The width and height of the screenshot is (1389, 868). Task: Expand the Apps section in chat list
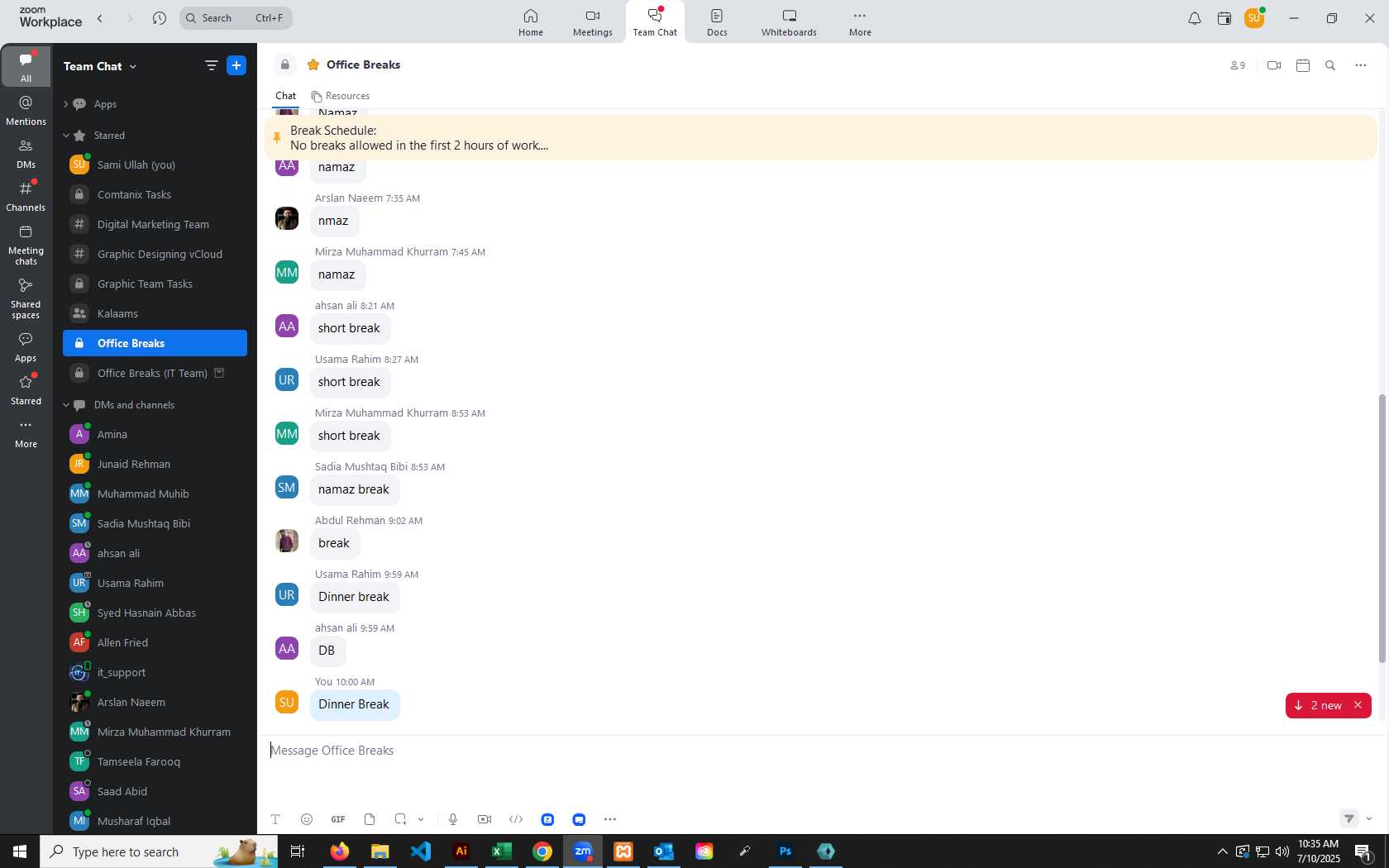coord(65,104)
